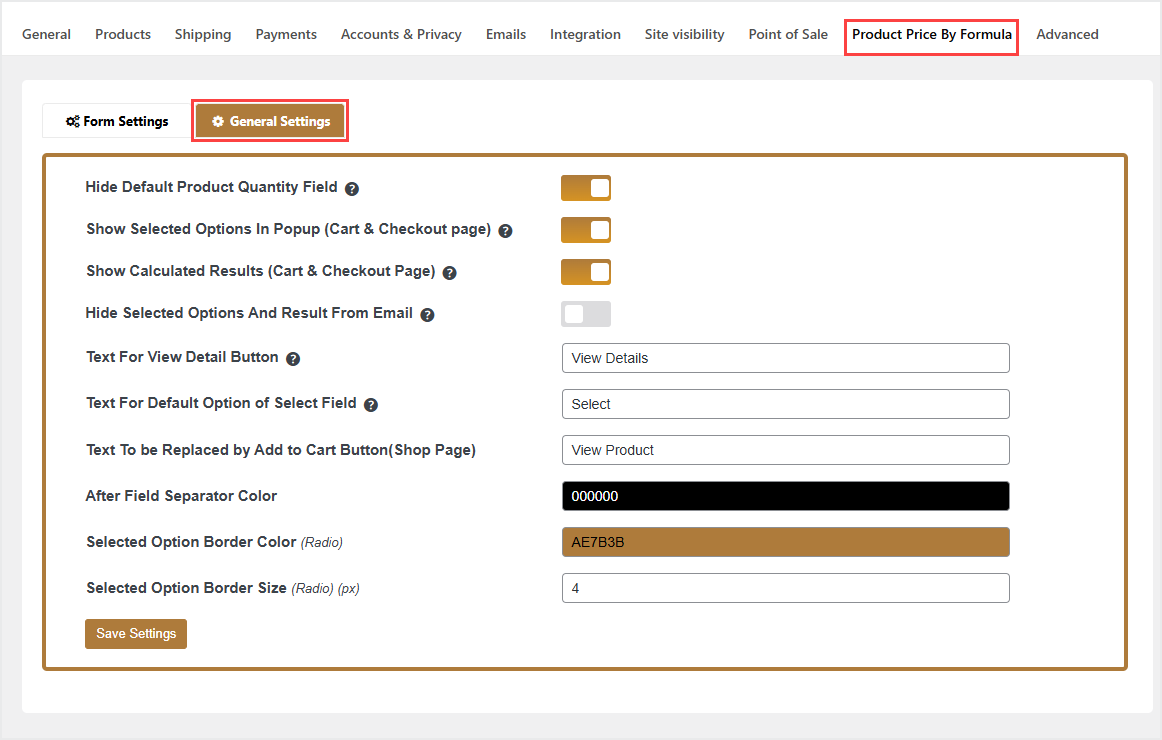Click help icon beside Text For View Detail Button

pyautogui.click(x=293, y=359)
